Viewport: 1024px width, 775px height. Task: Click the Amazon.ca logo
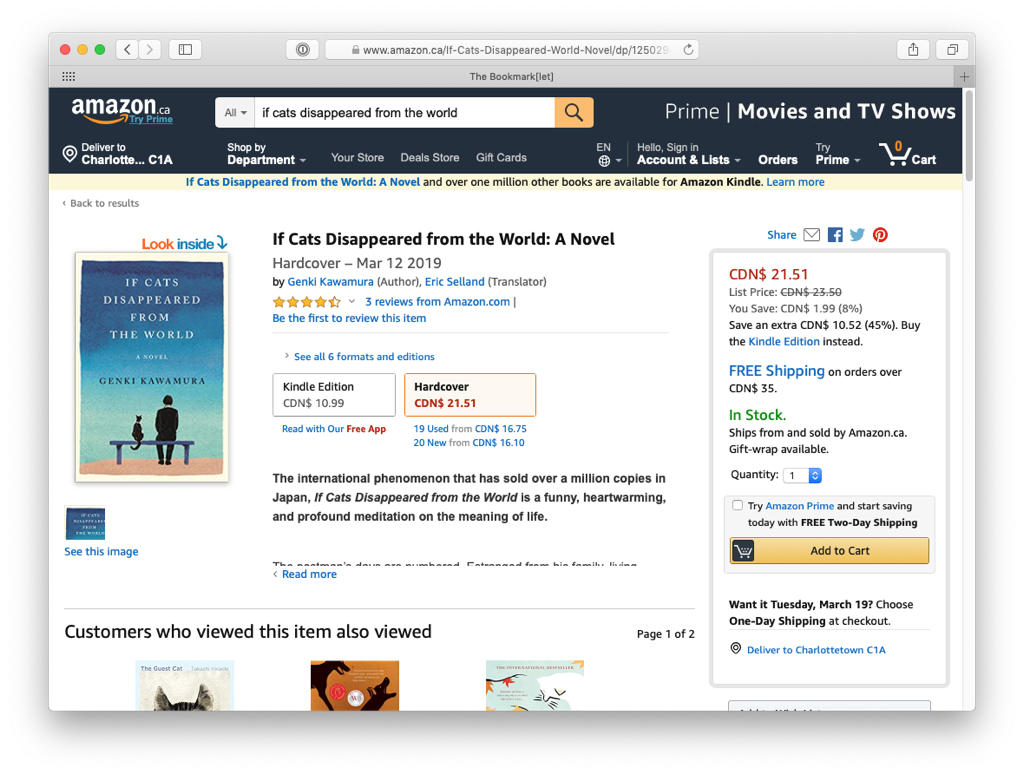[121, 110]
